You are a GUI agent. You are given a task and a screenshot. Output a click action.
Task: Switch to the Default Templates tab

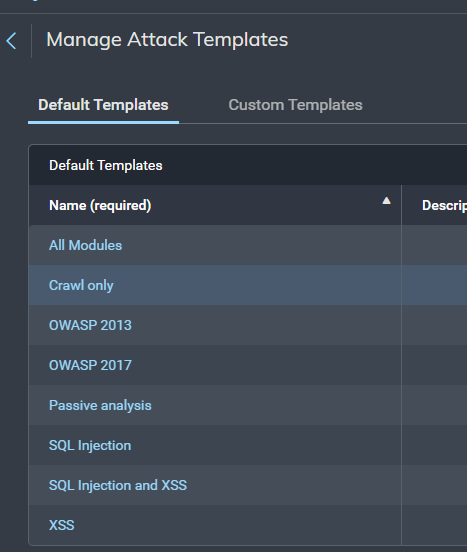[x=103, y=105]
